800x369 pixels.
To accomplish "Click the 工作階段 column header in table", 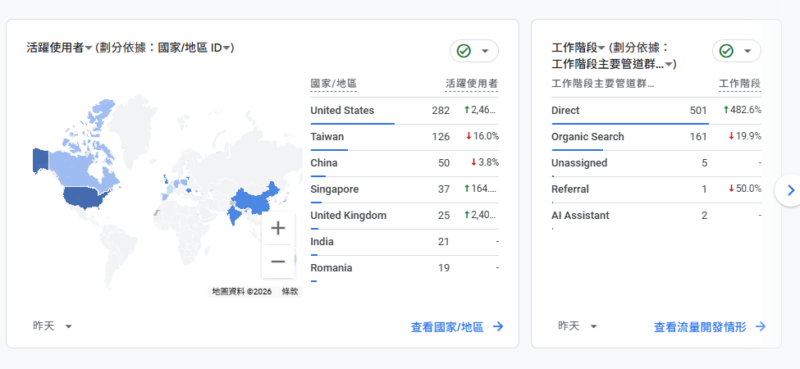I will pos(740,84).
